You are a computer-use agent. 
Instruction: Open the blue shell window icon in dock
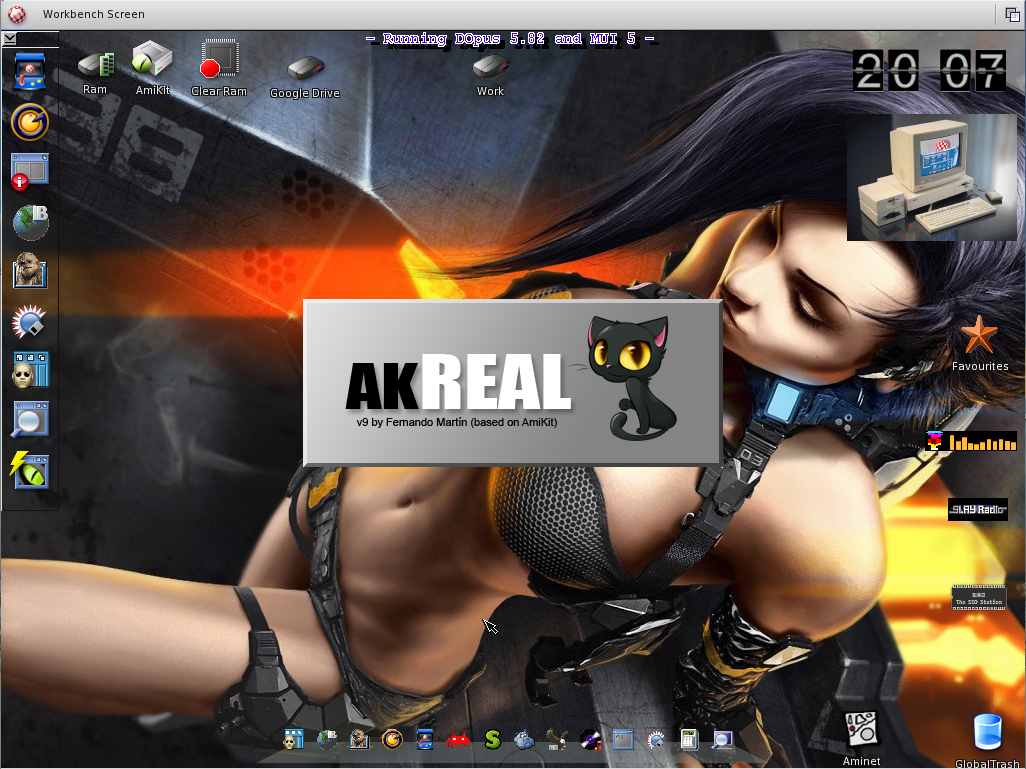[624, 740]
